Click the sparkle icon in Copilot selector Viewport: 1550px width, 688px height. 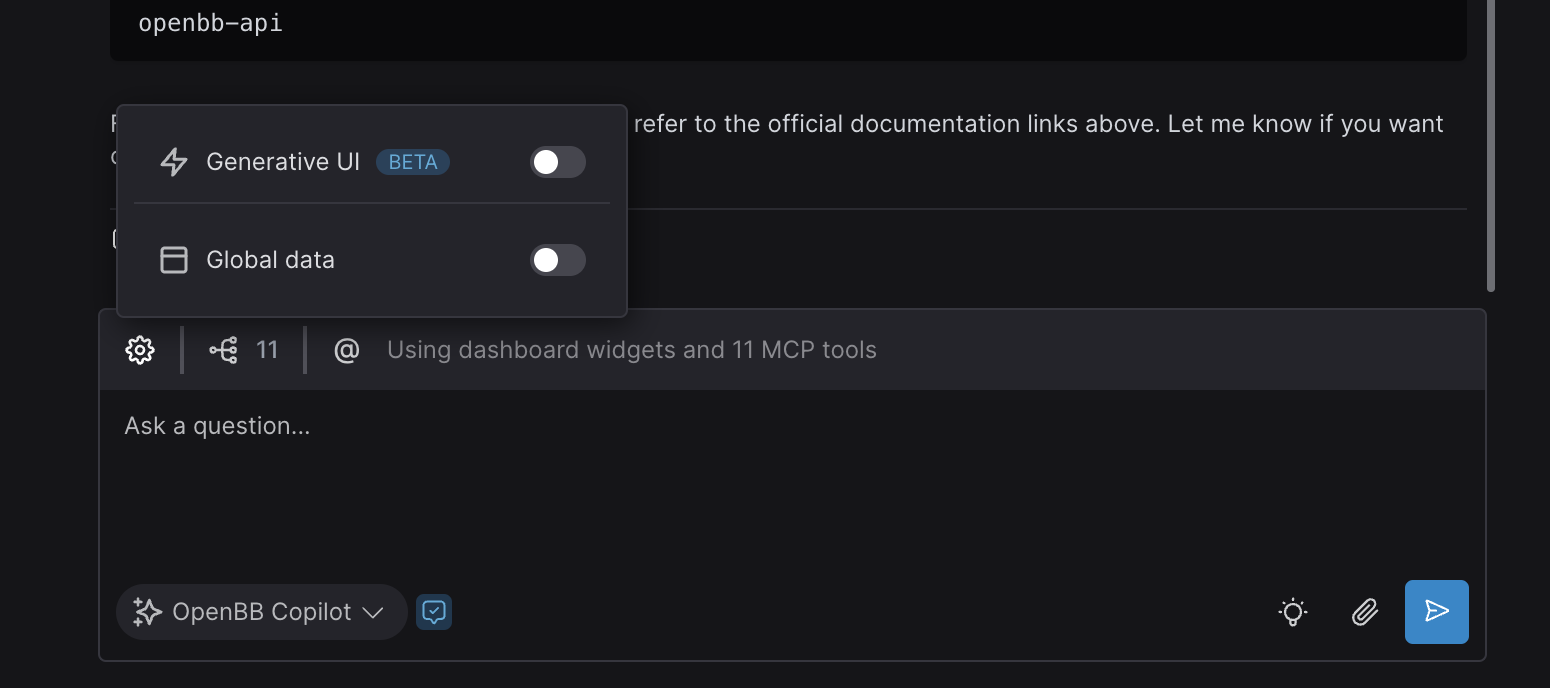point(147,612)
